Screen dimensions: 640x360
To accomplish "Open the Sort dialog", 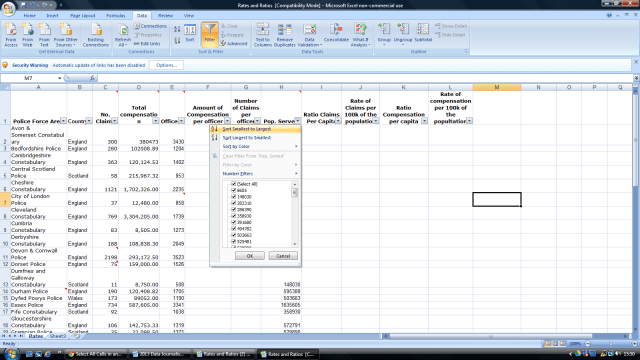I will tap(190, 33).
